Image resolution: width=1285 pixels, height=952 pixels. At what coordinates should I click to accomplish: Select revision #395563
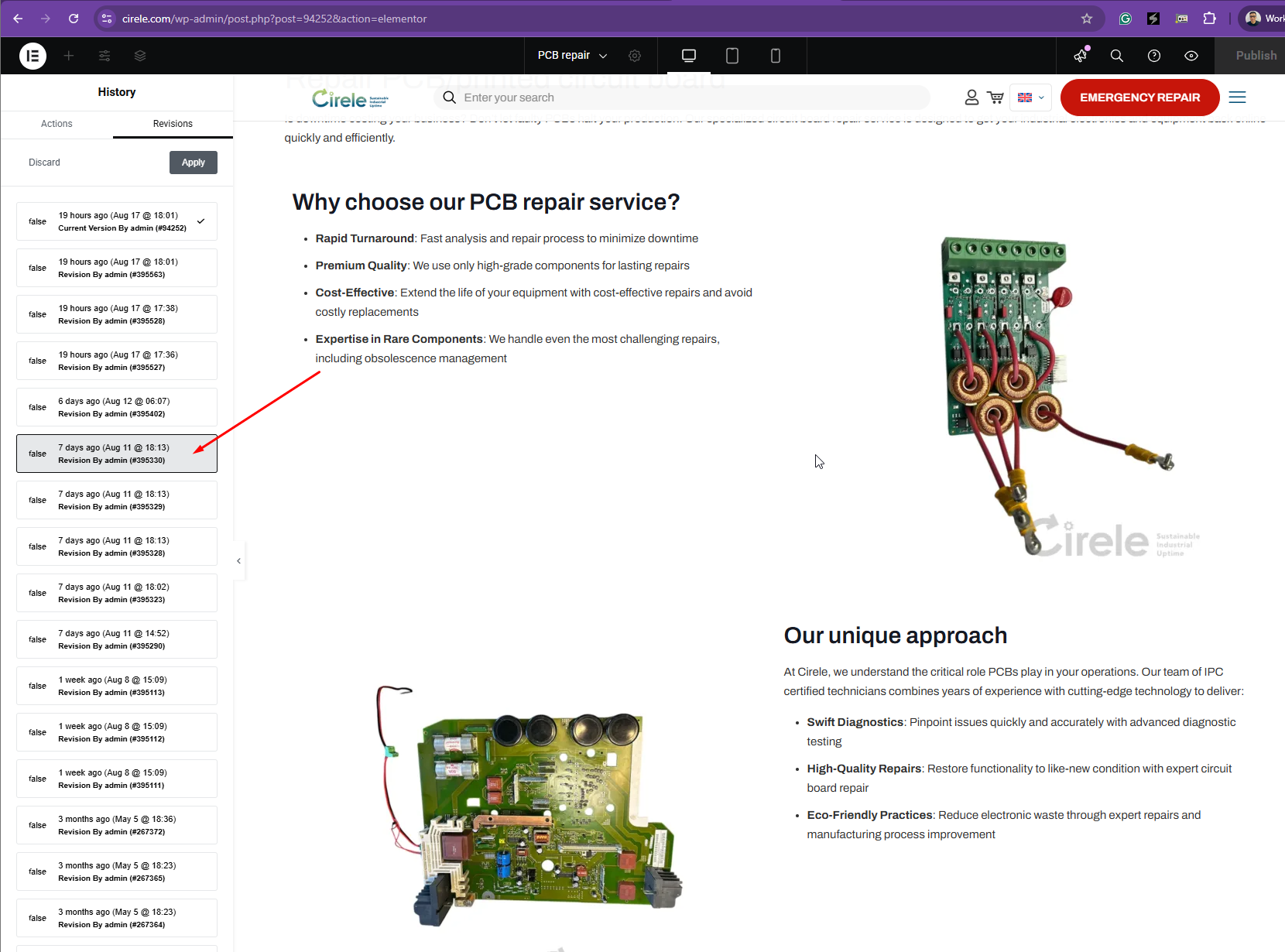pos(117,268)
